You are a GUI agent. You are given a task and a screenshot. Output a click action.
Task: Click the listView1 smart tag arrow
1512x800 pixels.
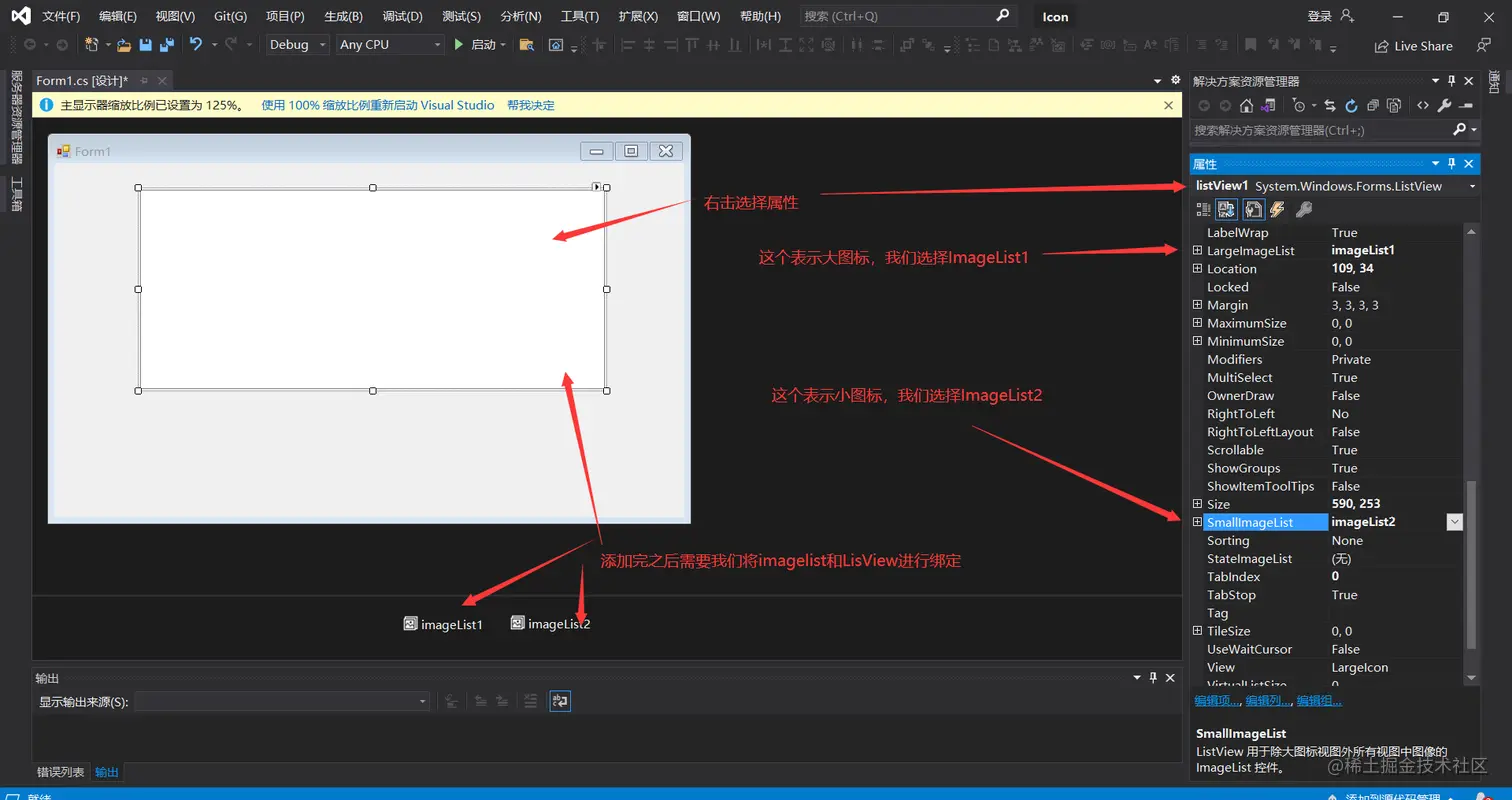point(597,186)
